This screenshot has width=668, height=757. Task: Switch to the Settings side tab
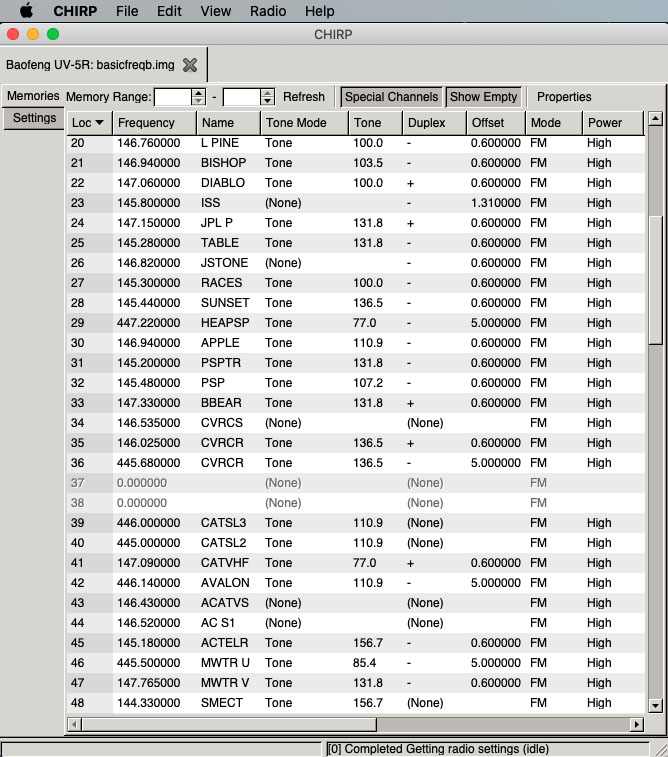pos(34,118)
